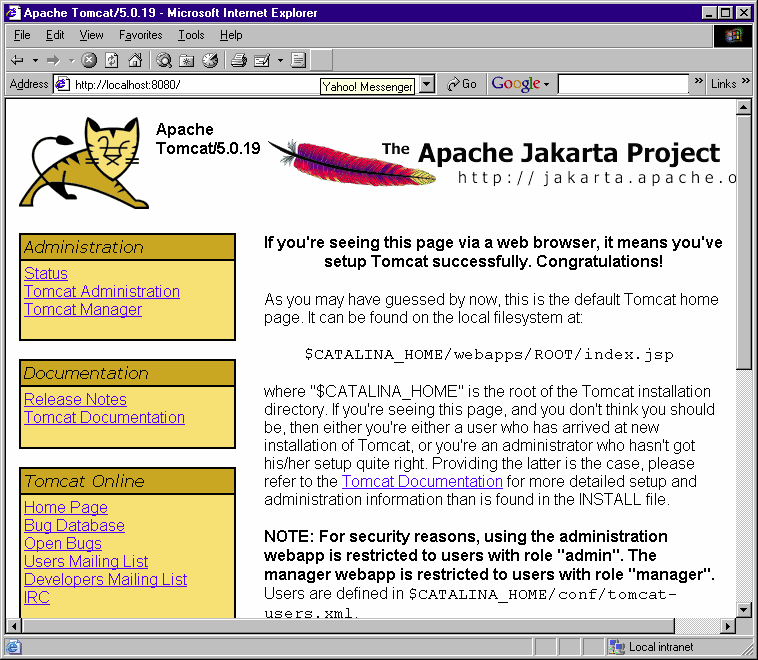758x660 pixels.
Task: Open the File menu
Action: point(22,35)
